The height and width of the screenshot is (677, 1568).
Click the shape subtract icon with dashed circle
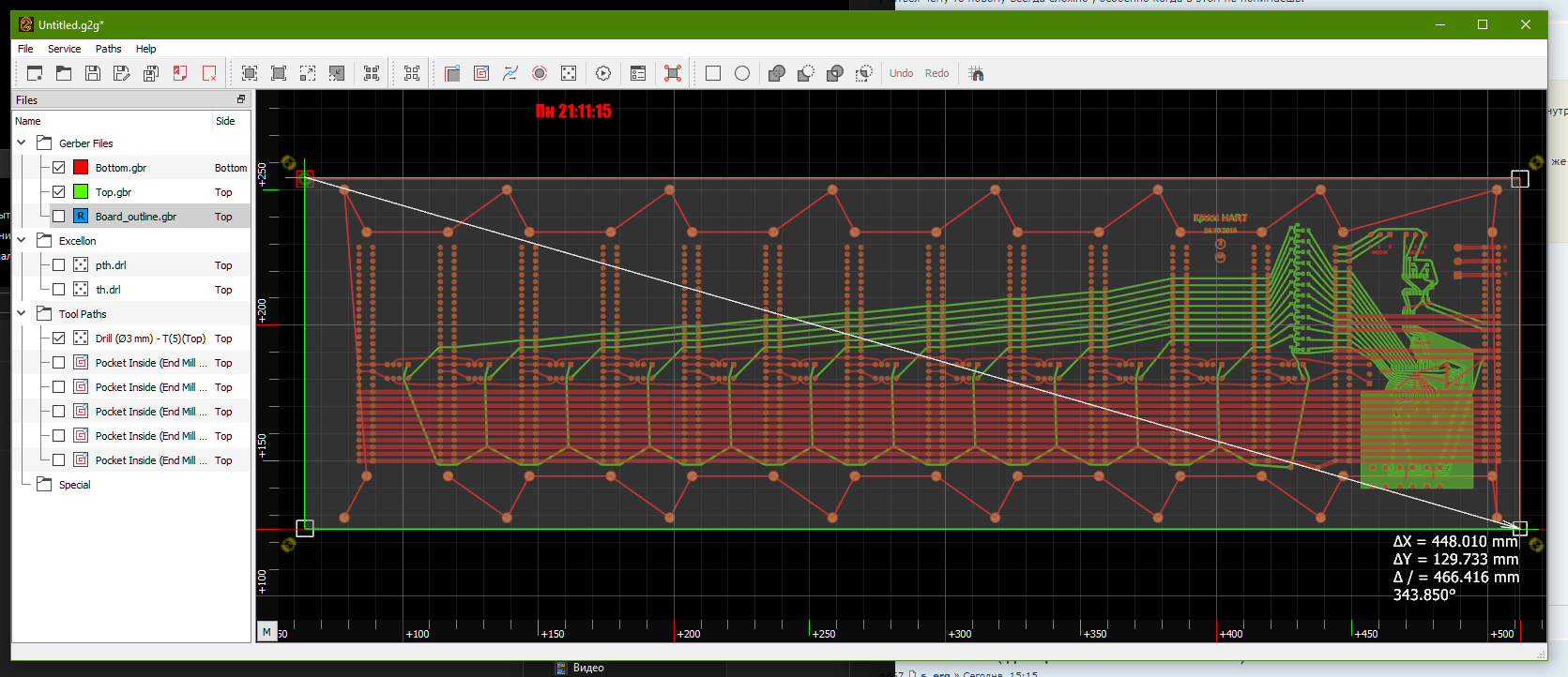pos(806,73)
